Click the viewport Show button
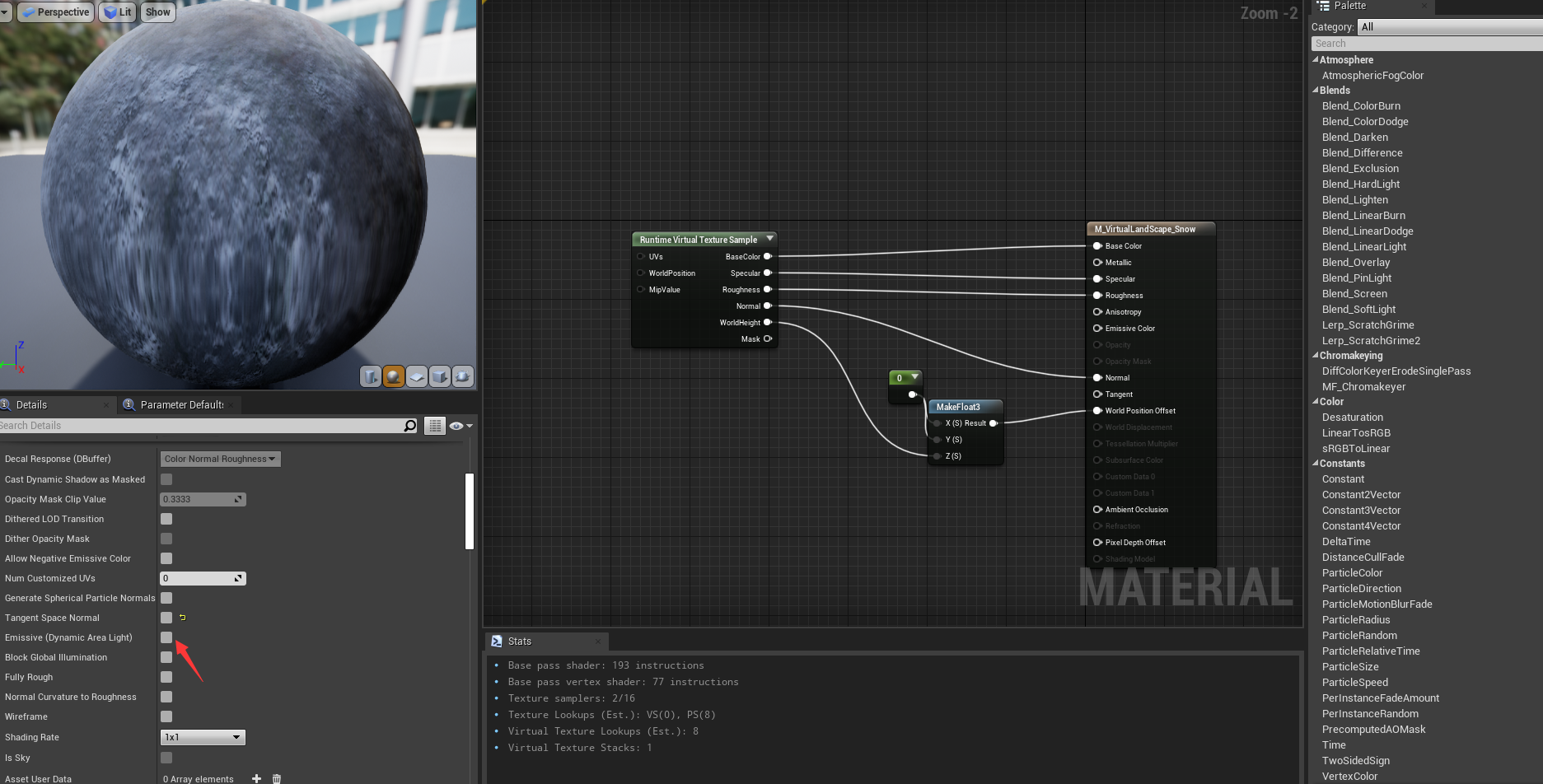This screenshot has height=784, width=1543. click(x=157, y=12)
